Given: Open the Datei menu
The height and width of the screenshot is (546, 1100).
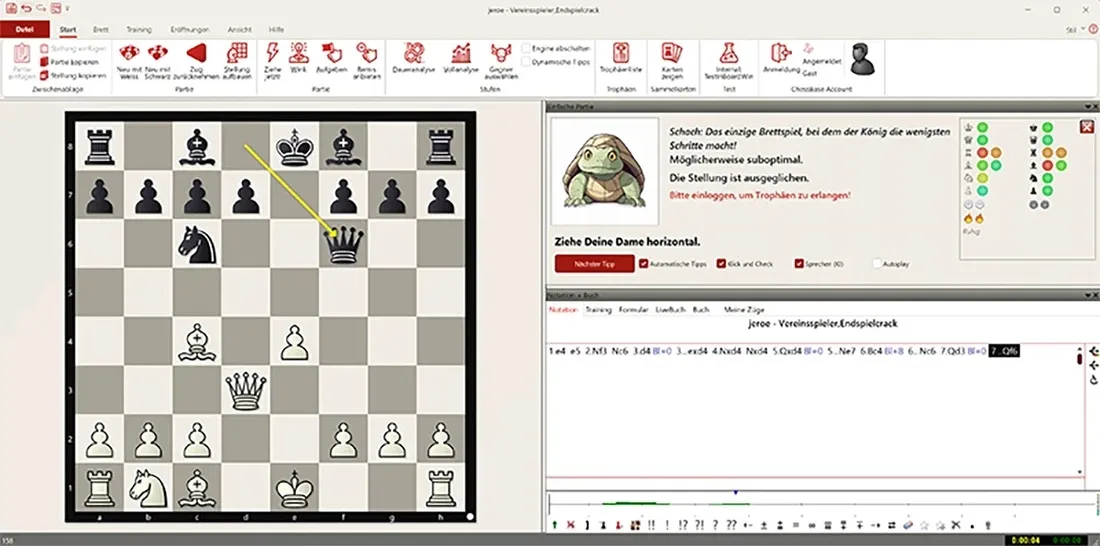Looking at the screenshot, I should click(x=25, y=29).
